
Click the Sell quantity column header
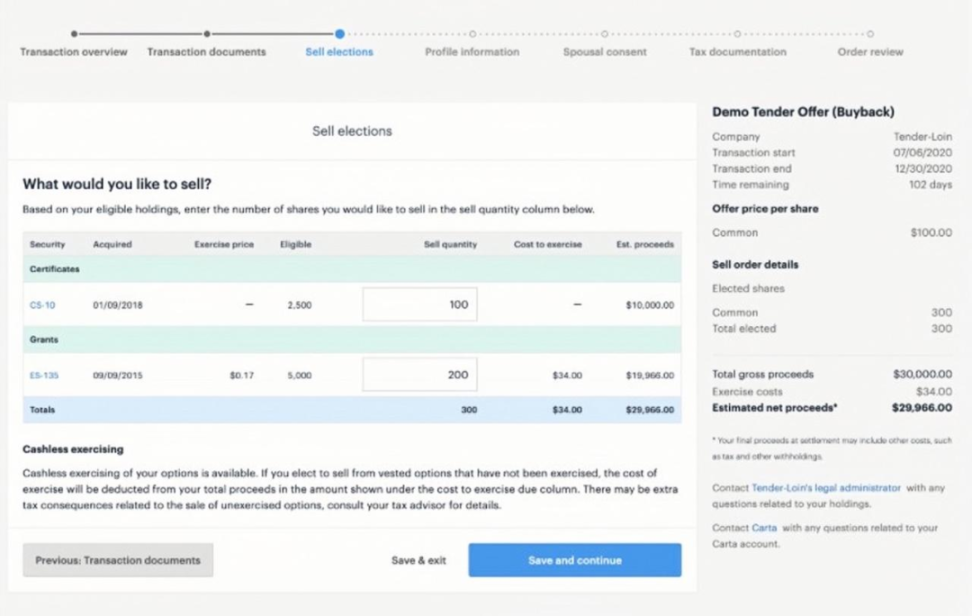(450, 244)
